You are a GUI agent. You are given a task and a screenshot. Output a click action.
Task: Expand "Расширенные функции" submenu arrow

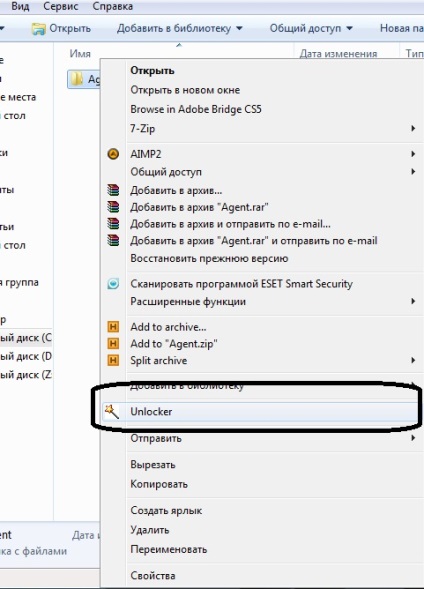[x=413, y=301]
